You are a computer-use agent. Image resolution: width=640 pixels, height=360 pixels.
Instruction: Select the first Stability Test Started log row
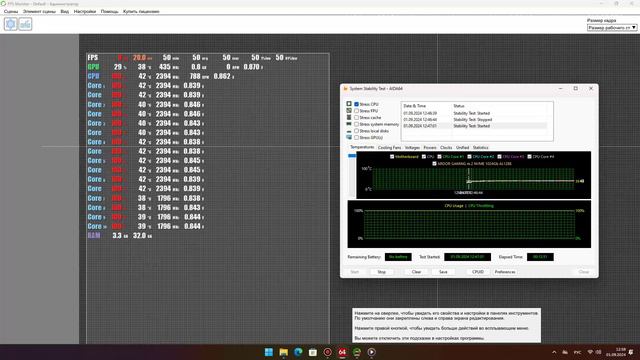(474, 113)
